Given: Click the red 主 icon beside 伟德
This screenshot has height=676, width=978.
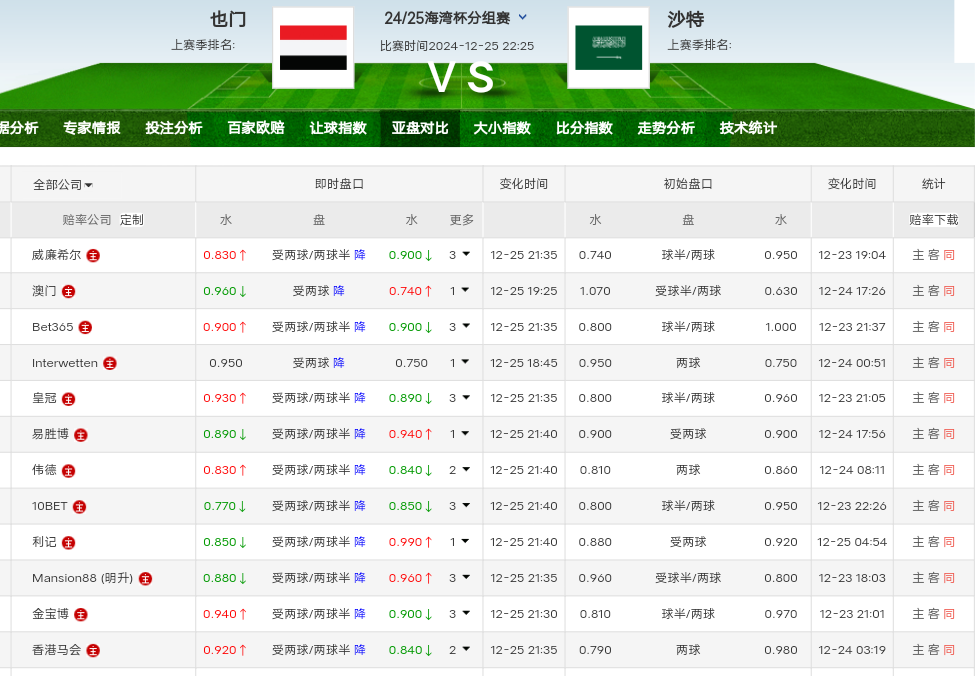Looking at the screenshot, I should click(69, 471).
